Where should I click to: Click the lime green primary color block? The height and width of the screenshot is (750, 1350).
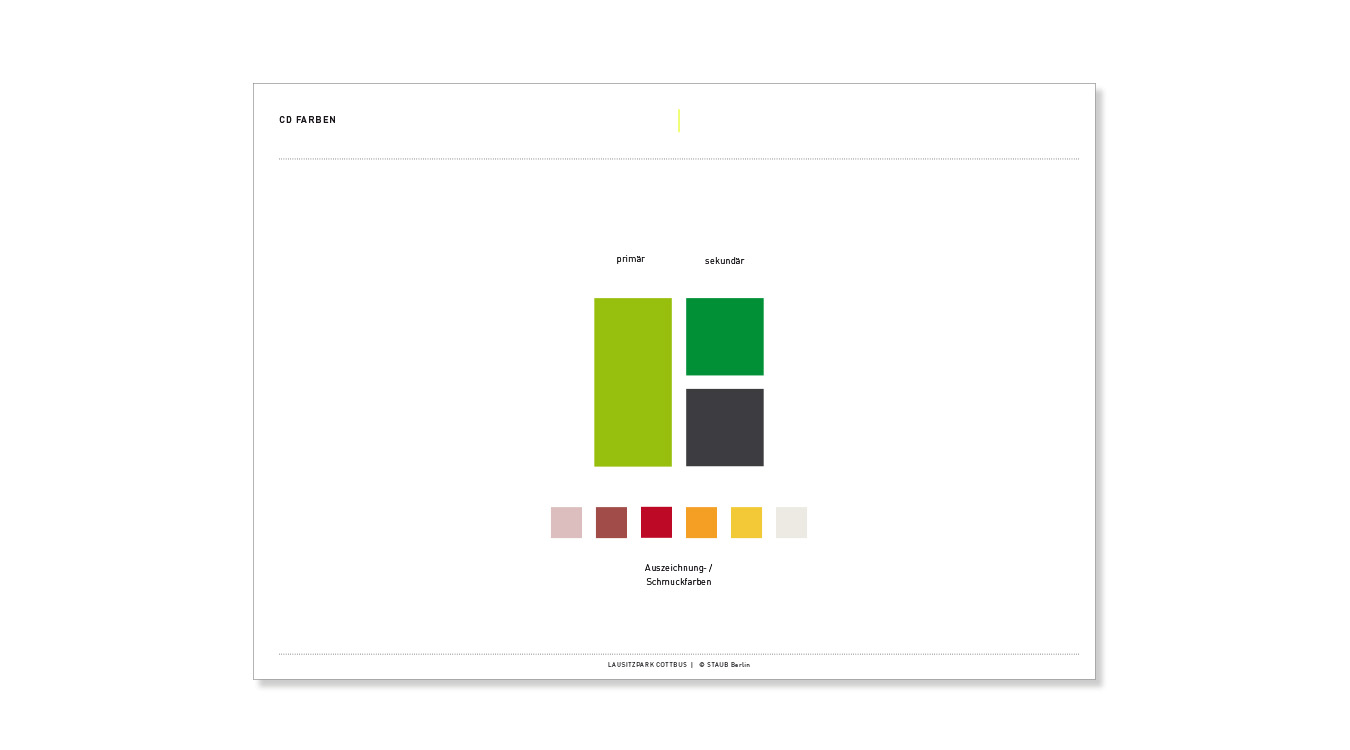coord(632,382)
